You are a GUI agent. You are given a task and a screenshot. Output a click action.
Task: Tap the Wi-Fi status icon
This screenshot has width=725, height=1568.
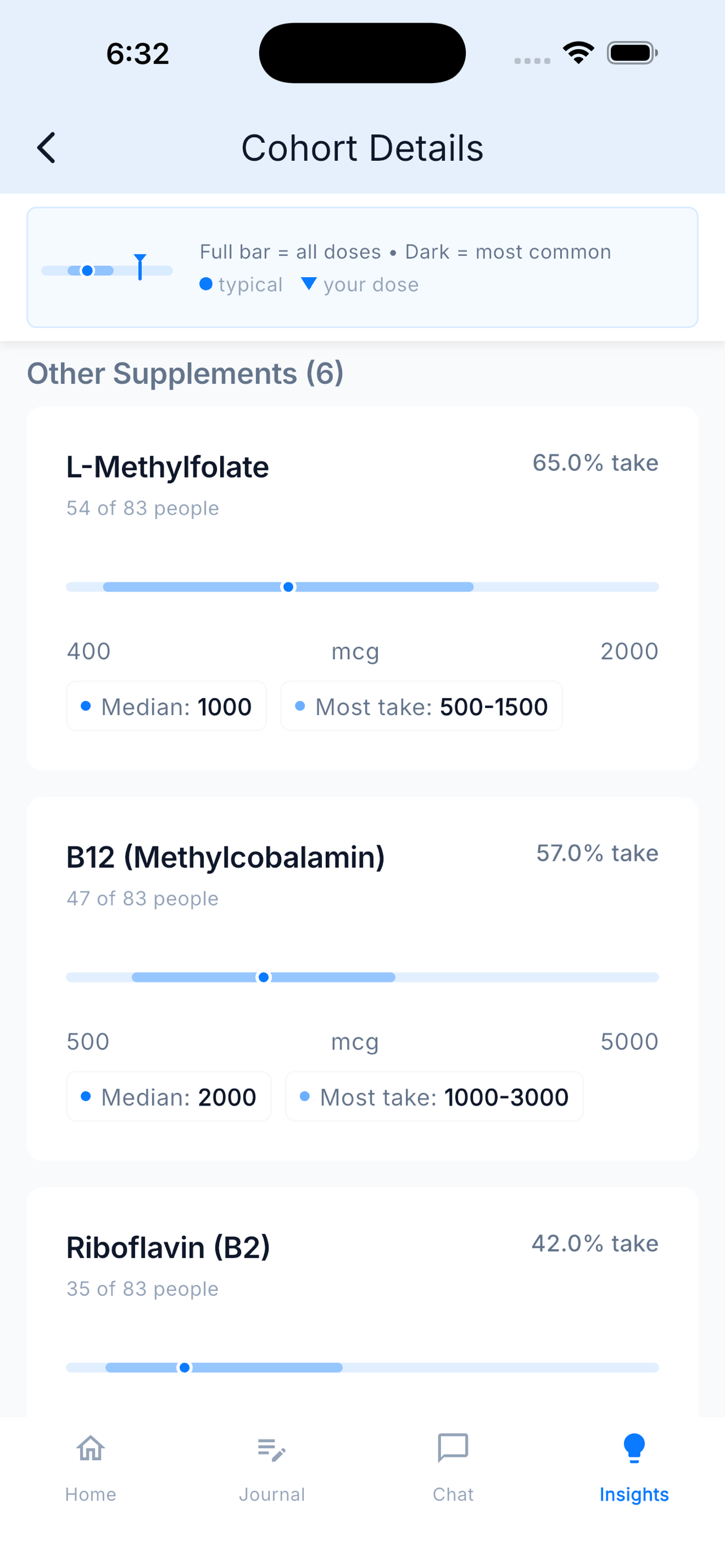tap(578, 53)
